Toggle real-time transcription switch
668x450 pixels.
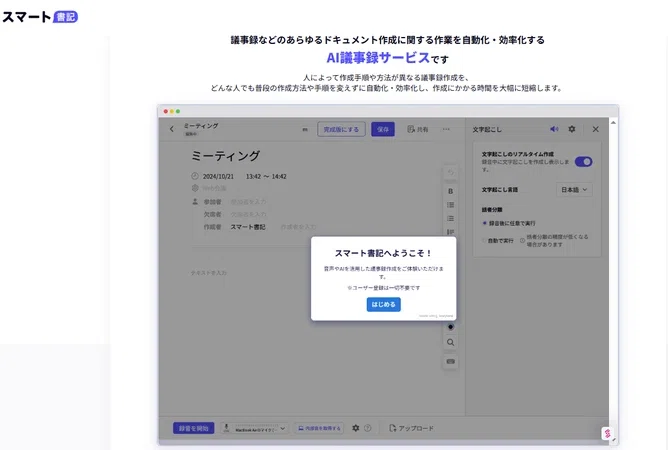(x=583, y=162)
